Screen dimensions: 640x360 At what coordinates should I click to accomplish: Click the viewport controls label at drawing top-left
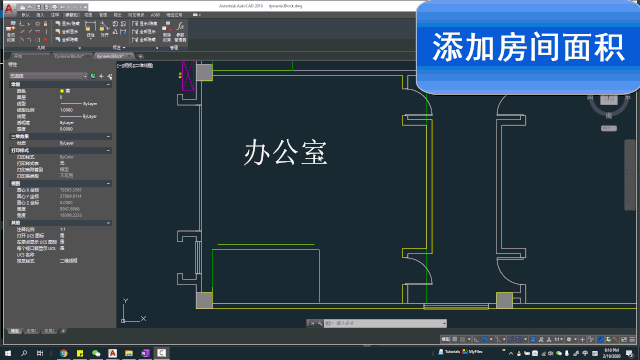click(x=135, y=65)
